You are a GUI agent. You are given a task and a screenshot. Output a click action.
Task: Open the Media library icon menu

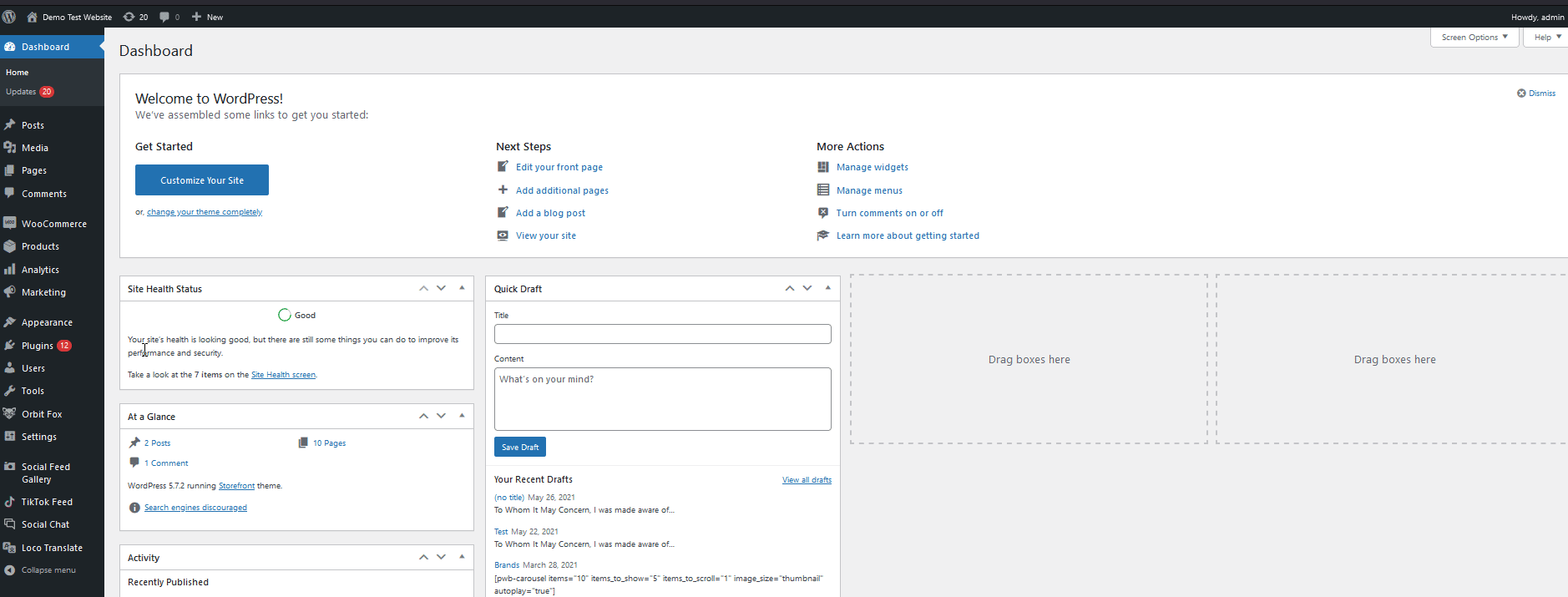10,147
